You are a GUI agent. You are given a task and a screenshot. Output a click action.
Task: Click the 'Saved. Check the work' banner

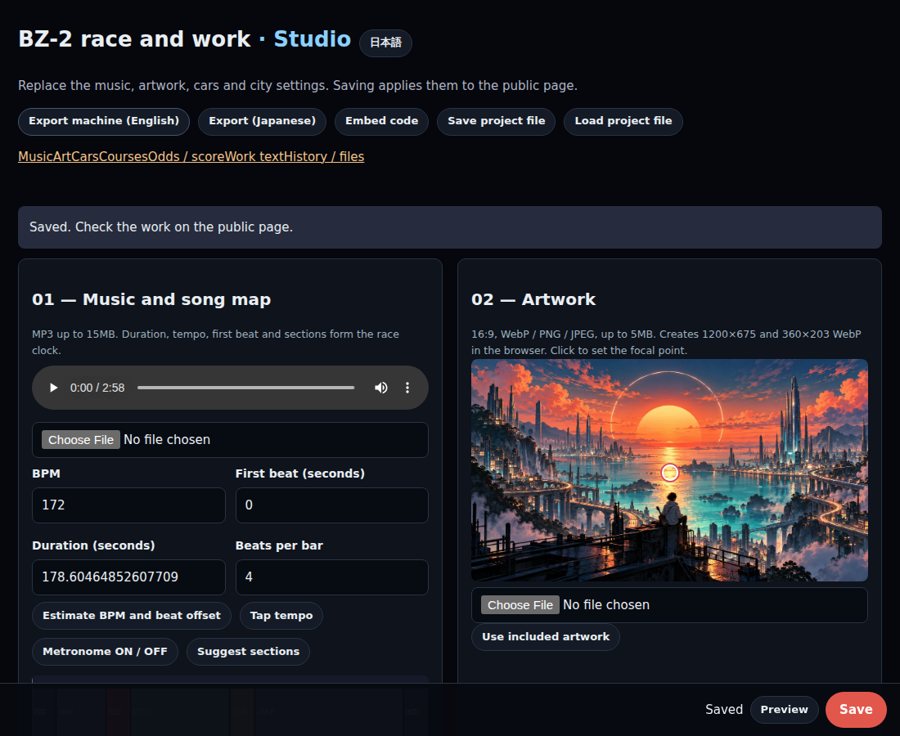[x=449, y=227]
